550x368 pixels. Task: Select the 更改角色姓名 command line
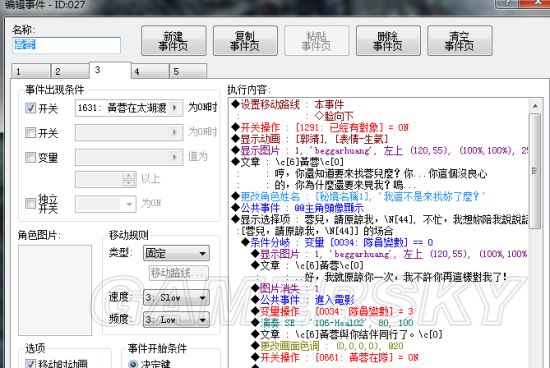(x=358, y=196)
